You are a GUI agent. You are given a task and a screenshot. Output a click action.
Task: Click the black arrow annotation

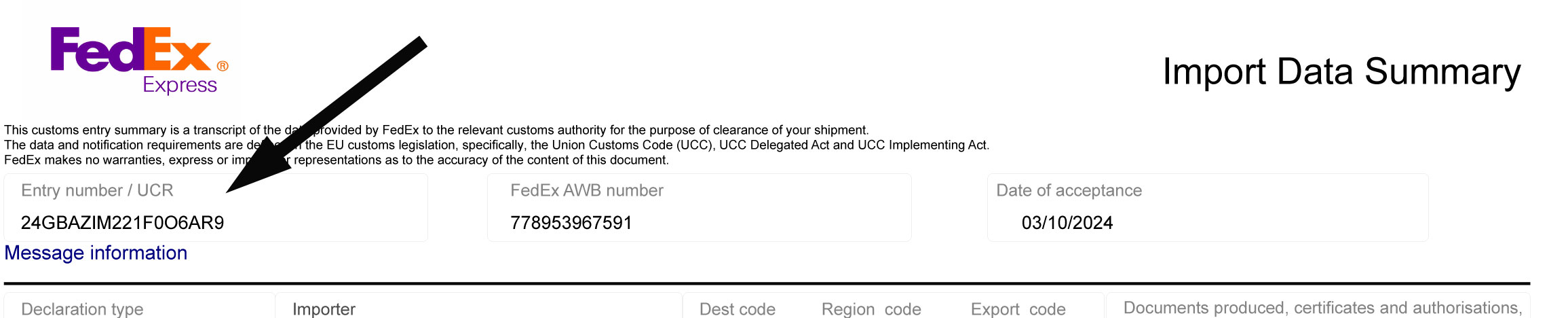(x=326, y=114)
